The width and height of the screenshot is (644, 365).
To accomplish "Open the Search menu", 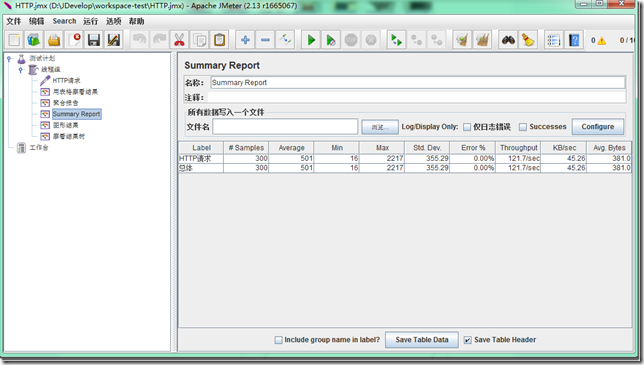I will [x=64, y=21].
